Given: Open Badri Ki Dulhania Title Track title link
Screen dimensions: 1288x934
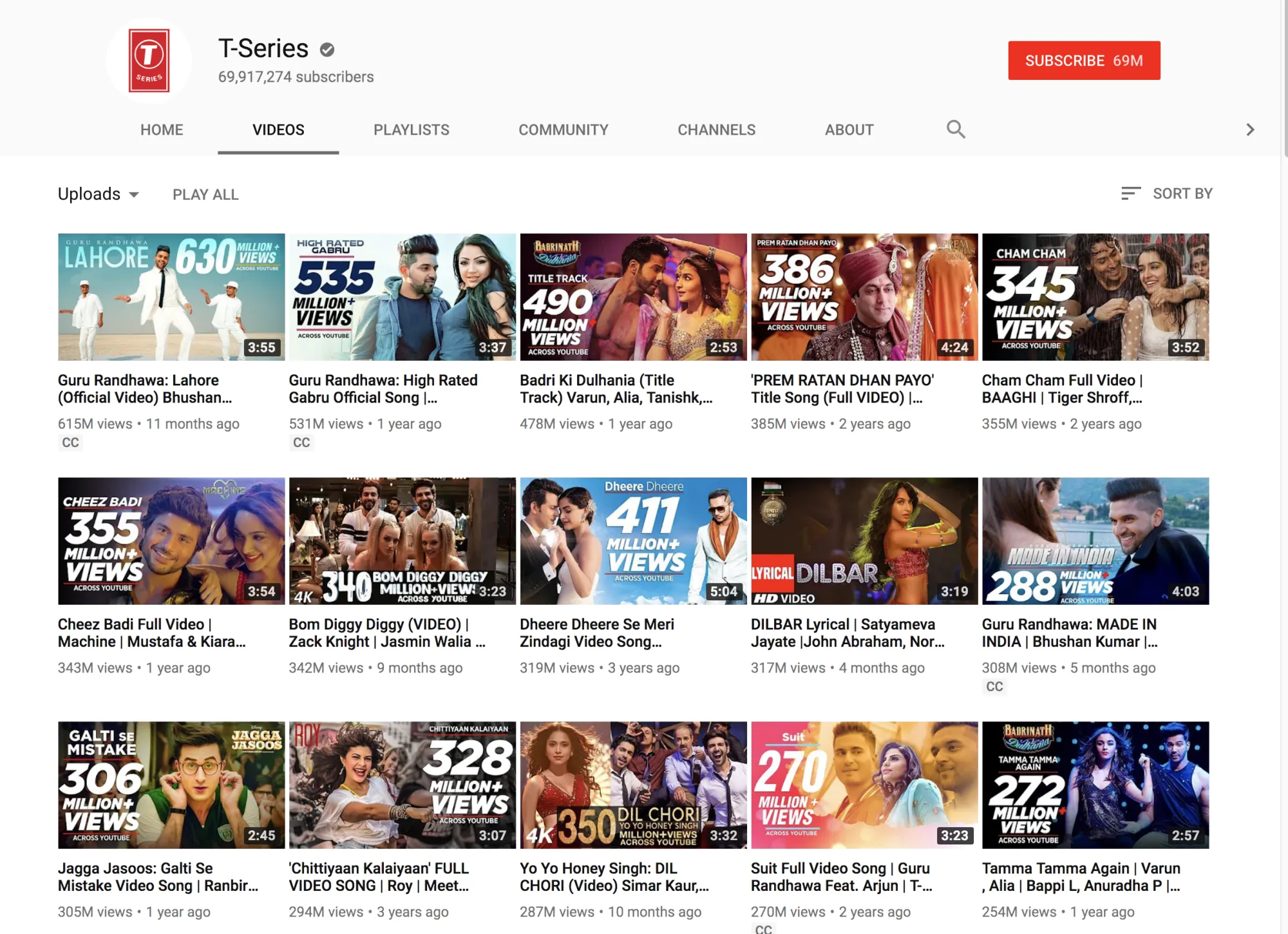Looking at the screenshot, I should click(616, 389).
